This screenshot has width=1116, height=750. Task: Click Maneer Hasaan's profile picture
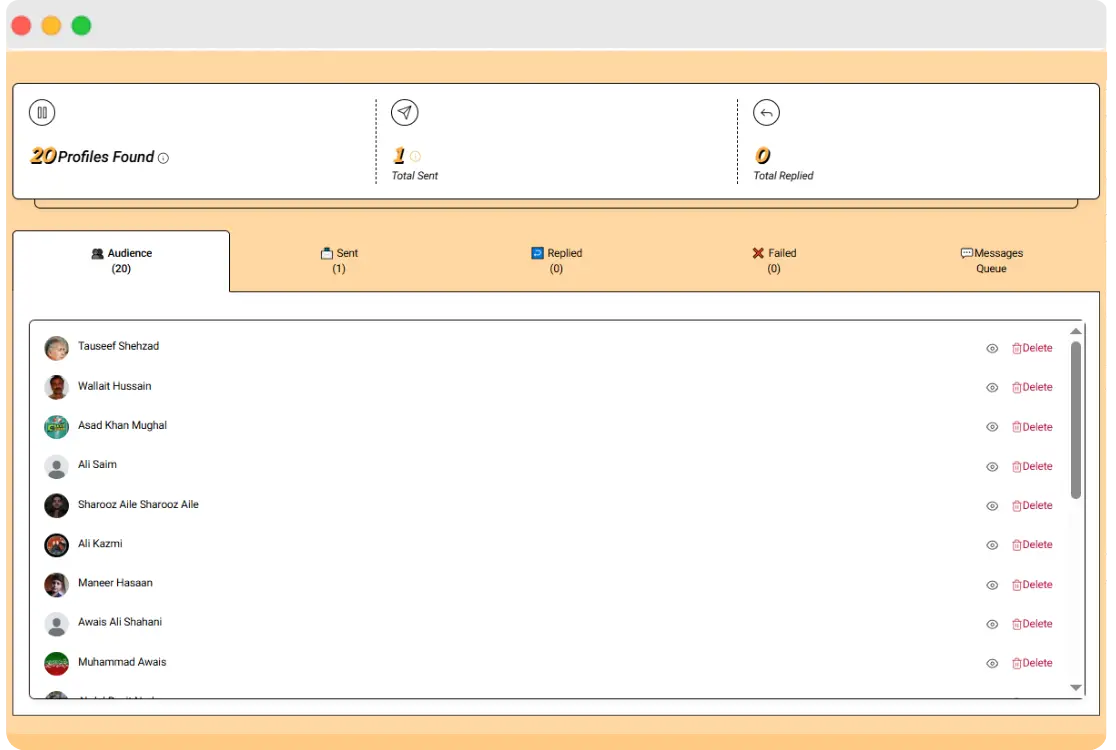click(56, 585)
